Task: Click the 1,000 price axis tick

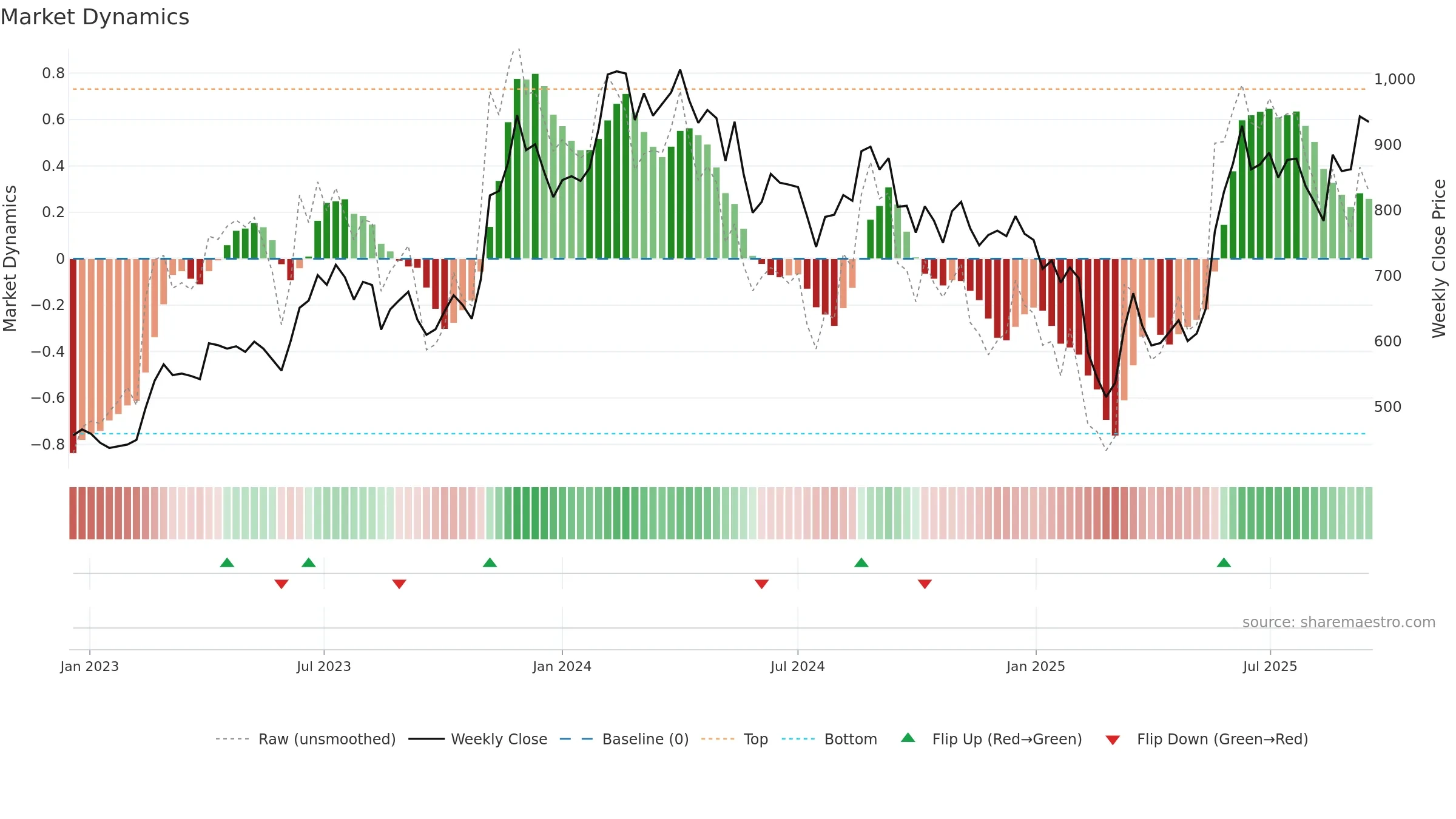Action: click(1395, 79)
